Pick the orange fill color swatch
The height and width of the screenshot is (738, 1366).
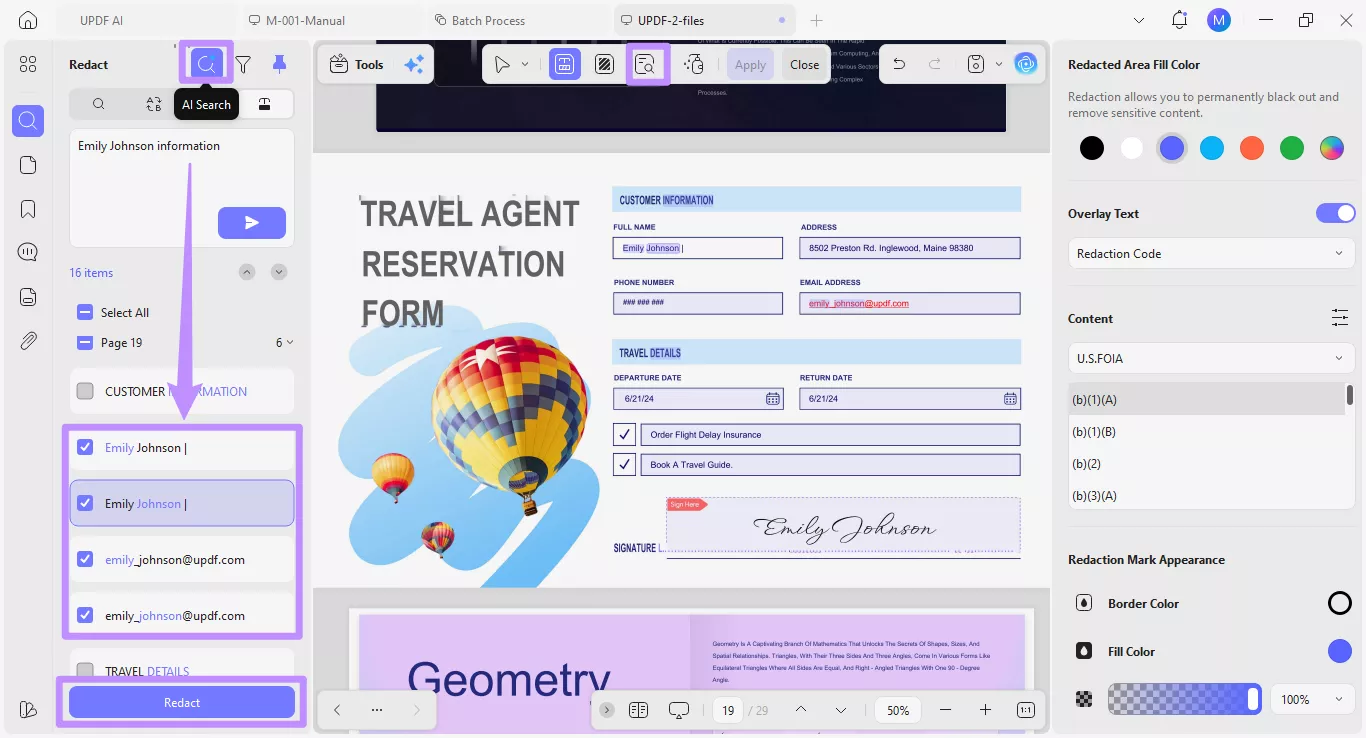coord(1252,148)
